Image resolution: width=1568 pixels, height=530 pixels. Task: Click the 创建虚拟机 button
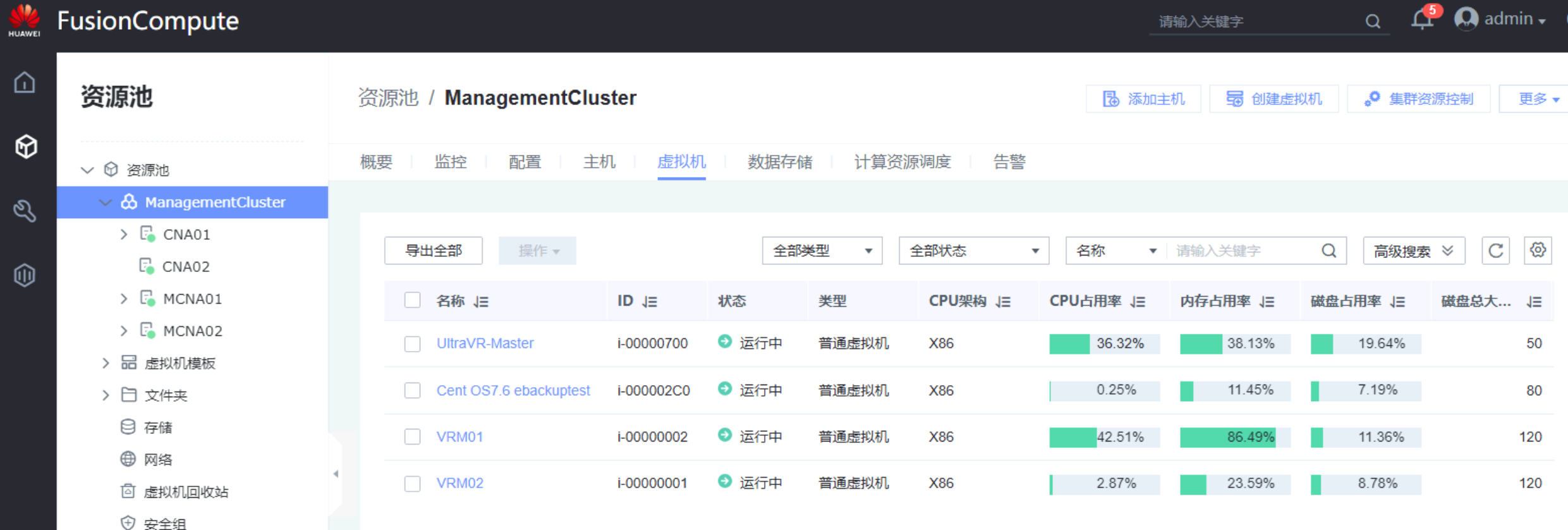pos(1273,99)
